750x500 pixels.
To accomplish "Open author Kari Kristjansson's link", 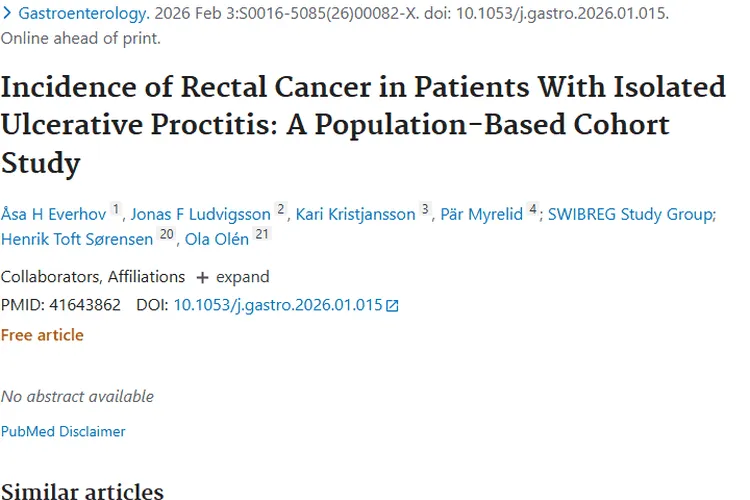I will [356, 215].
